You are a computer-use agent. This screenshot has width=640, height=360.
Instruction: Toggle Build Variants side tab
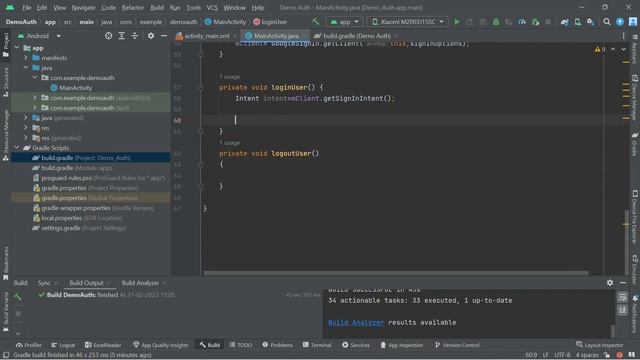point(6,312)
